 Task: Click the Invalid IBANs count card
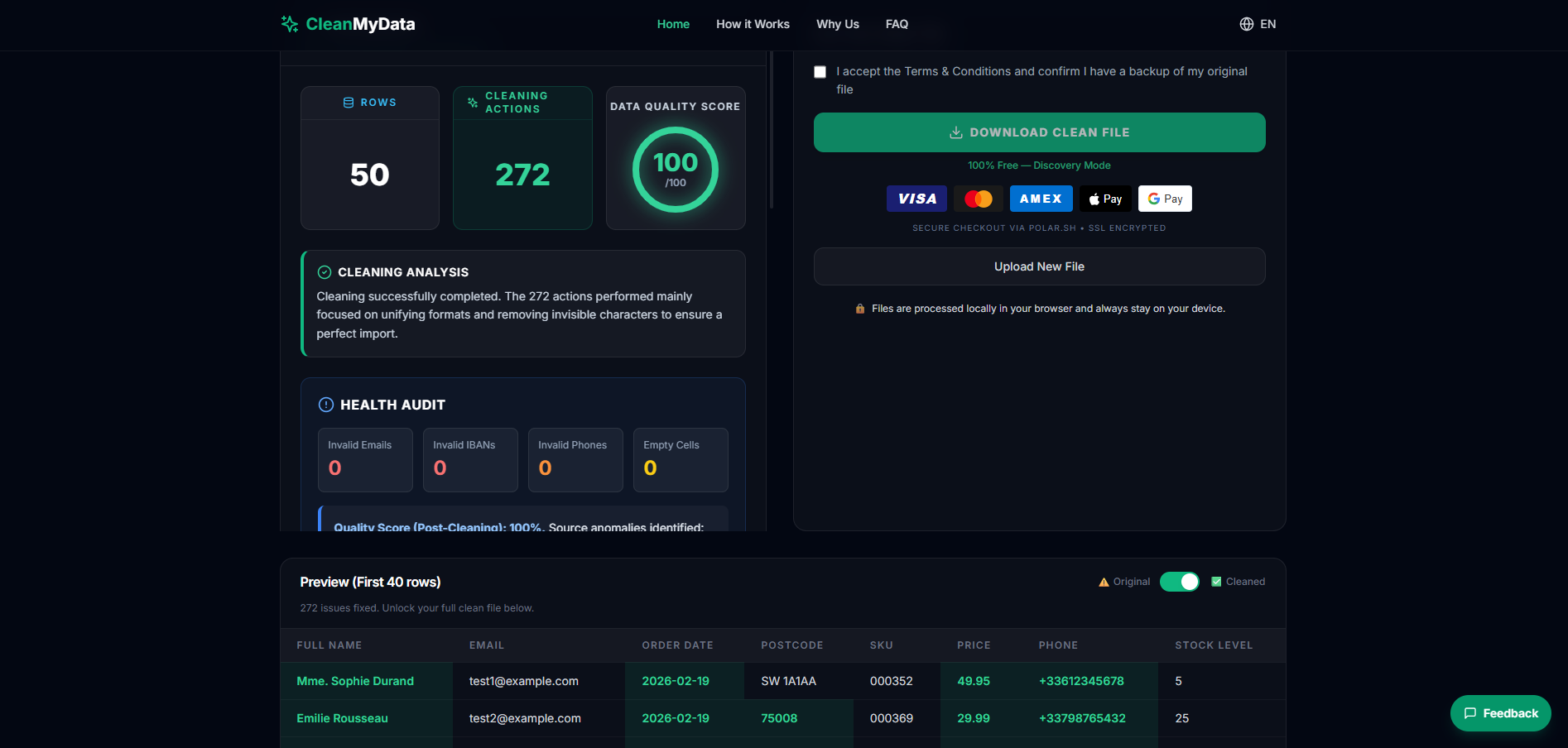470,460
